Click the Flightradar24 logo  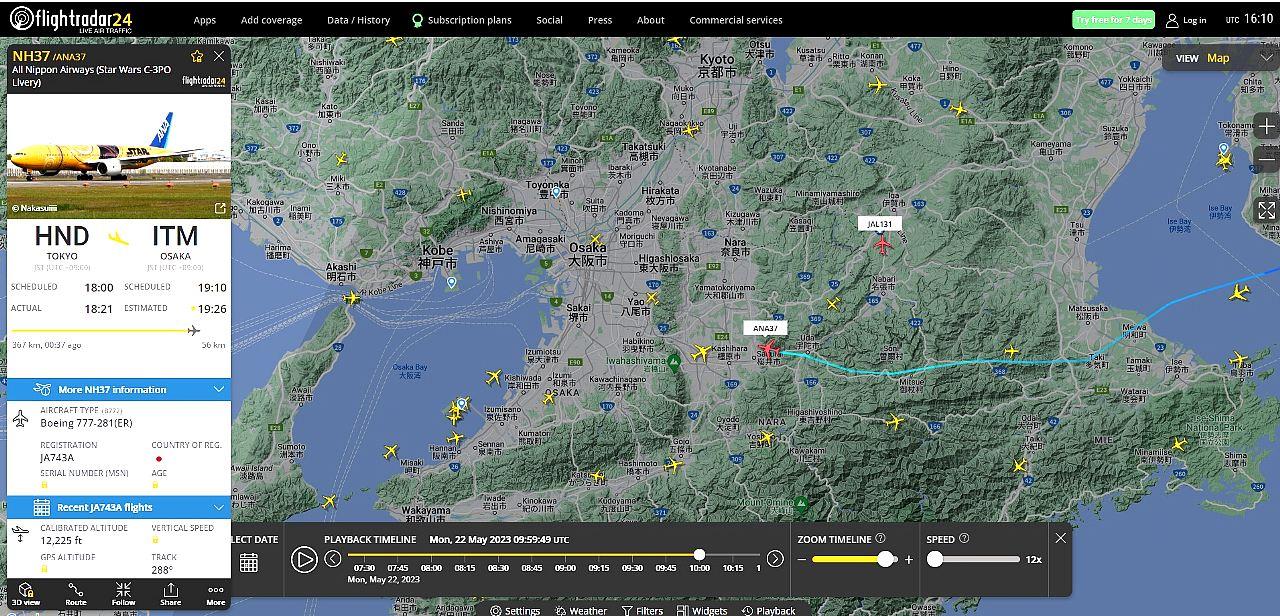pos(70,20)
